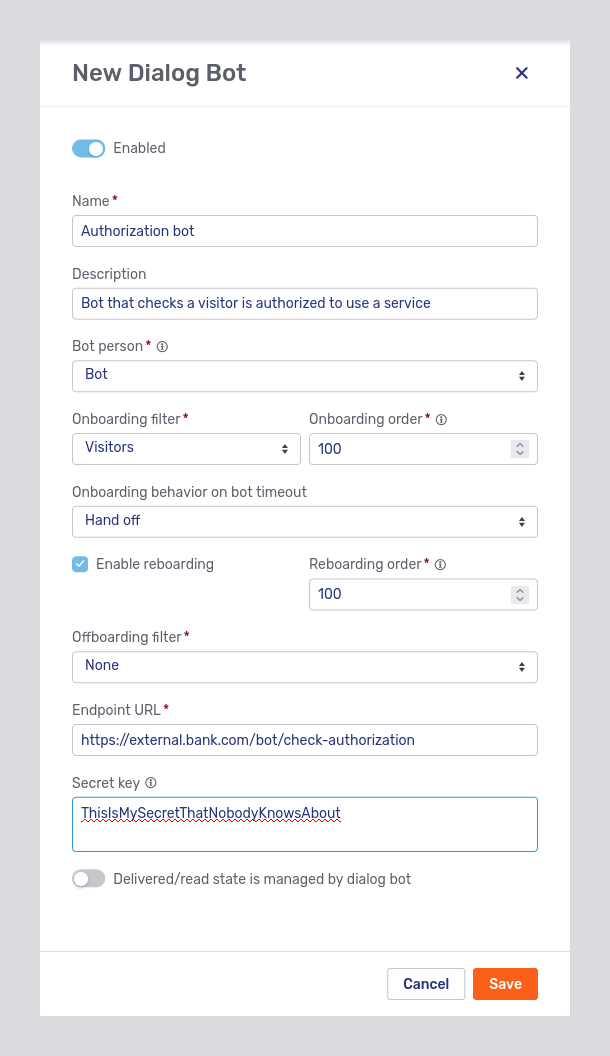The image size is (610, 1056).
Task: Click the info icon next to Onboarding order
Action: point(441,419)
